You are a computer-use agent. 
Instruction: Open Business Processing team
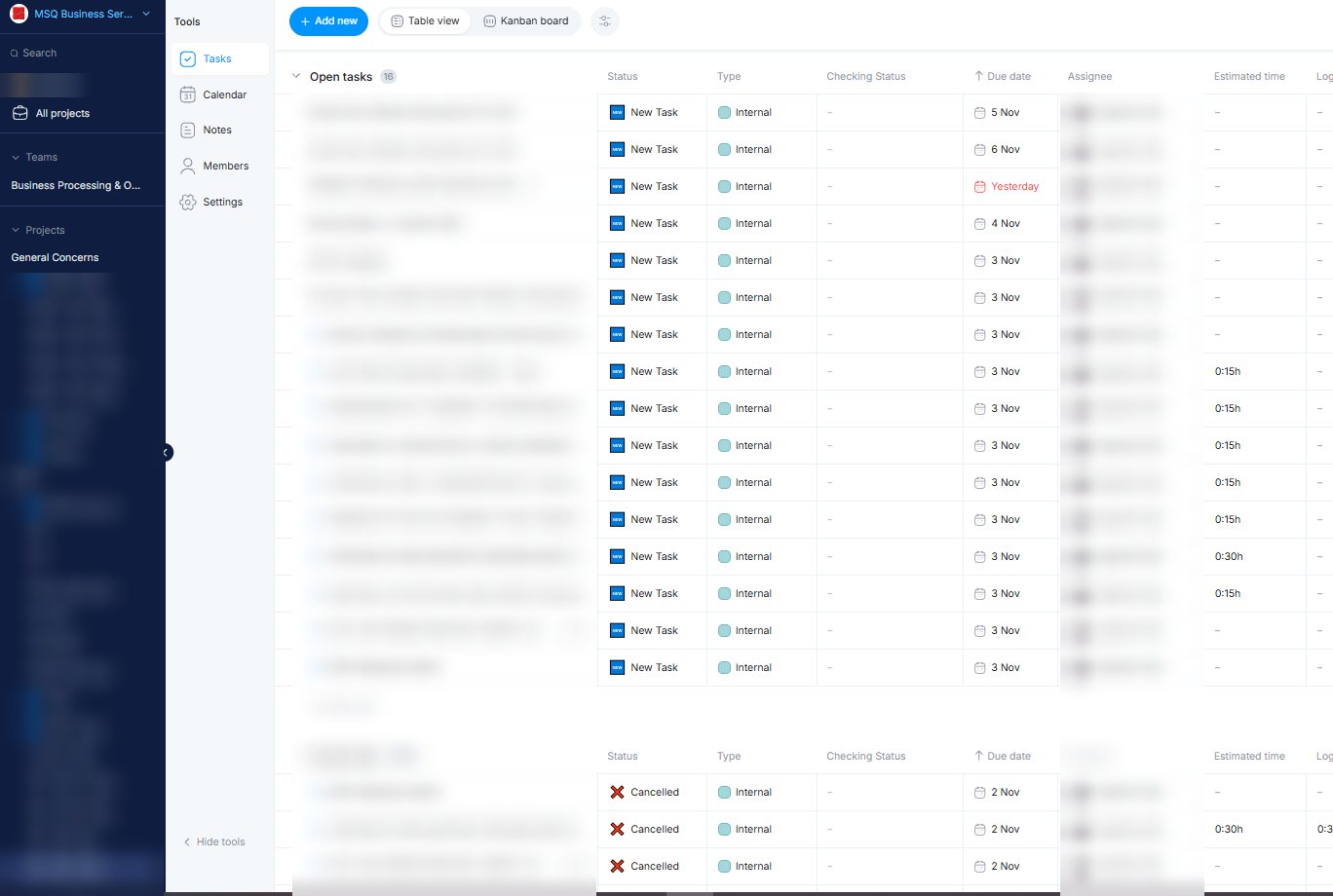pyautogui.click(x=76, y=185)
